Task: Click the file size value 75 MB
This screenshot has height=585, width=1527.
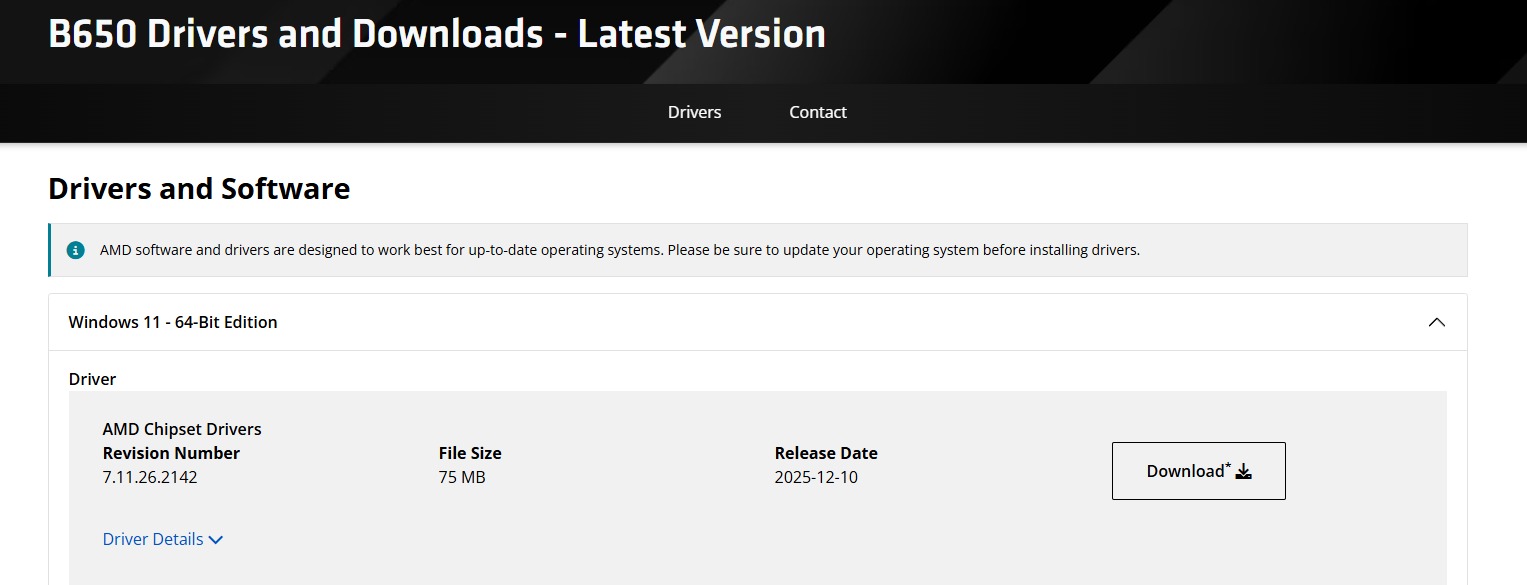Action: point(462,477)
